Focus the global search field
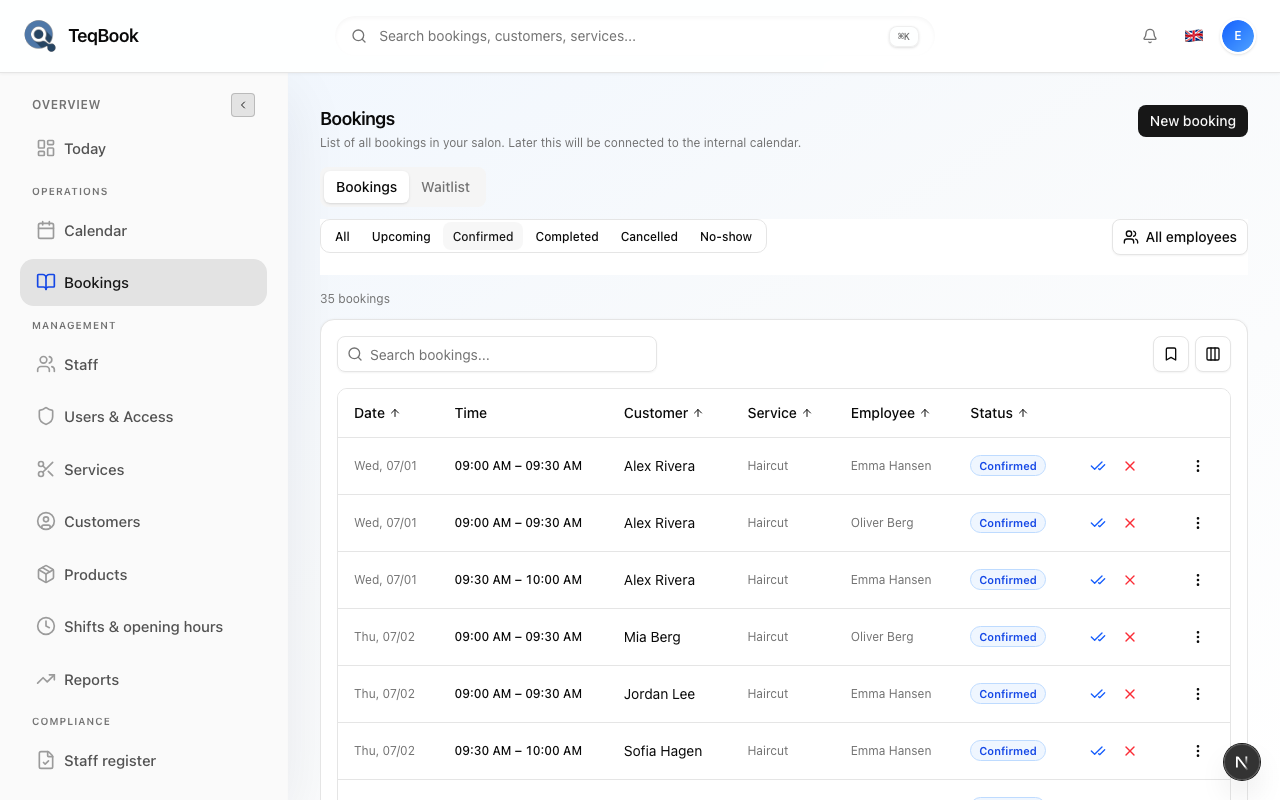This screenshot has width=1280, height=800. click(634, 36)
